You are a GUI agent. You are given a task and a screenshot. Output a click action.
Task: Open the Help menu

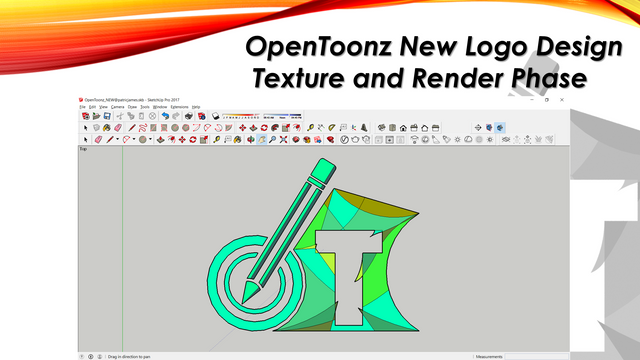(x=196, y=107)
